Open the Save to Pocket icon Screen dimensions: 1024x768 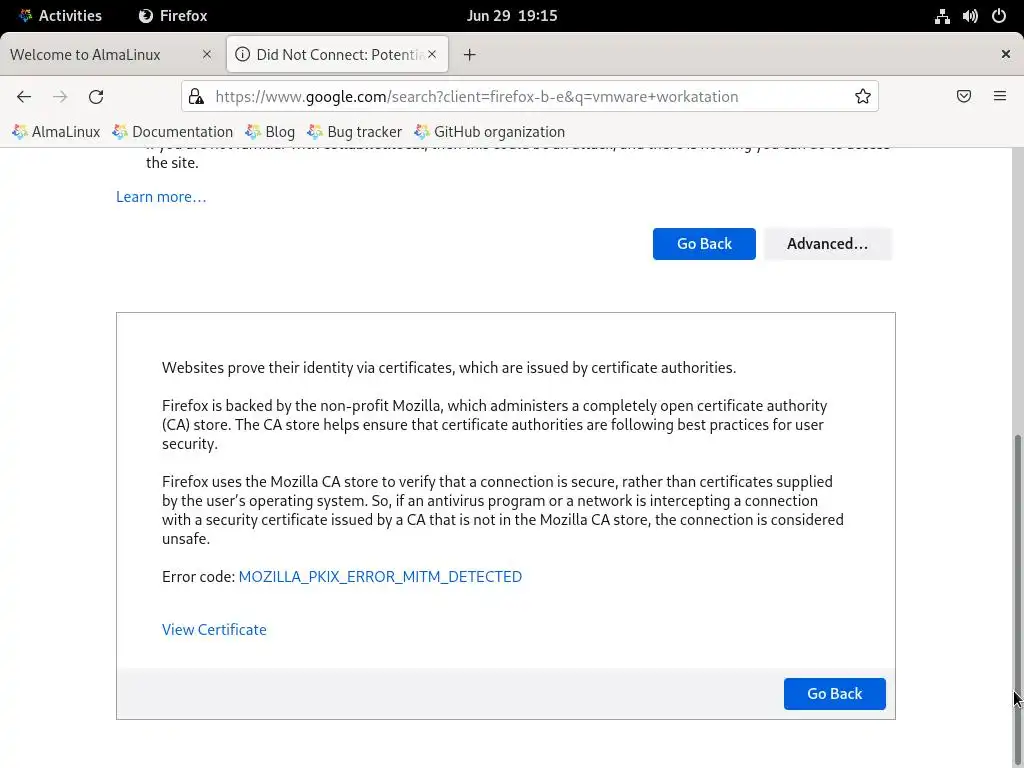click(964, 97)
